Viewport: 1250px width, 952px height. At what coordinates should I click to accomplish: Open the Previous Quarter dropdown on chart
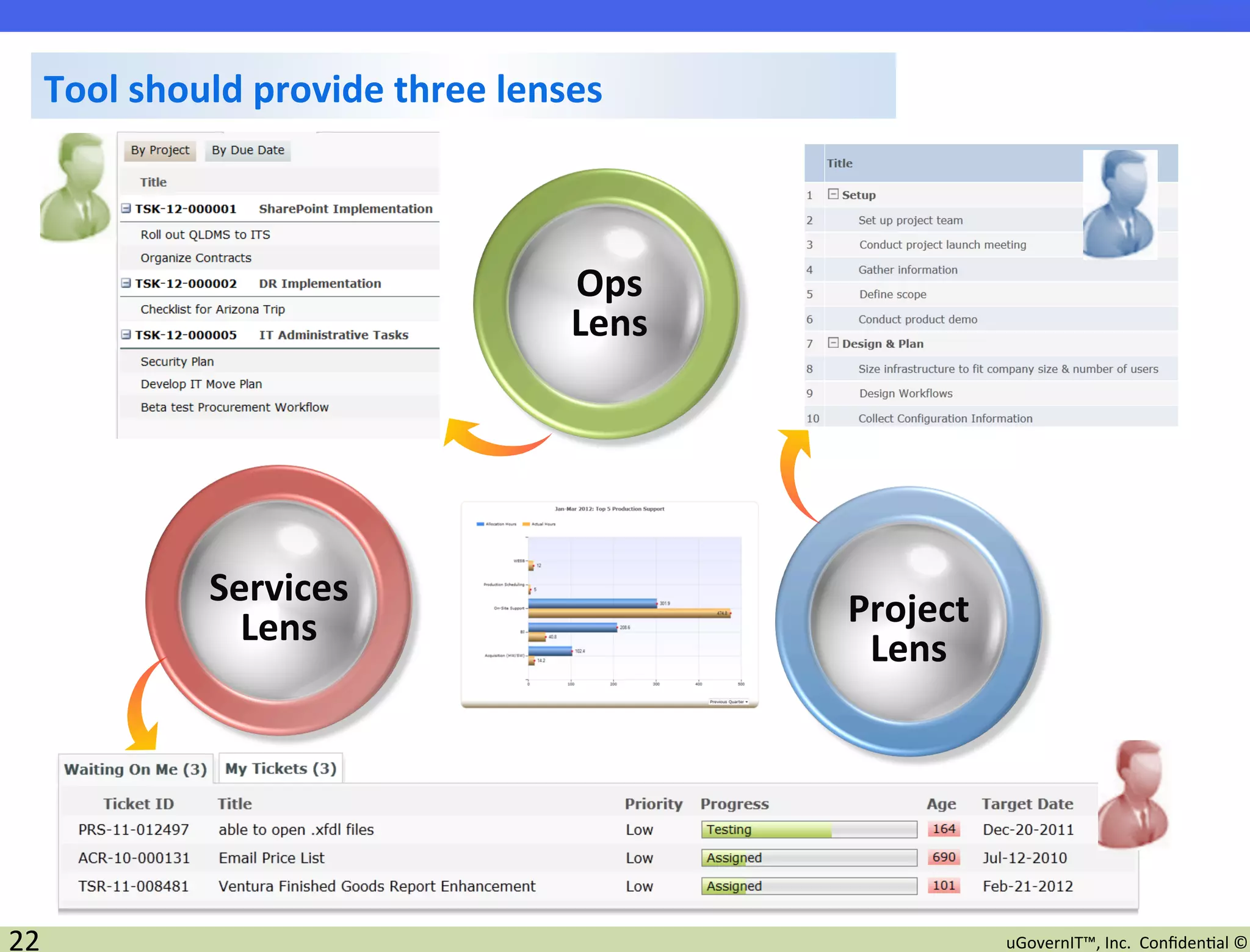[x=729, y=702]
